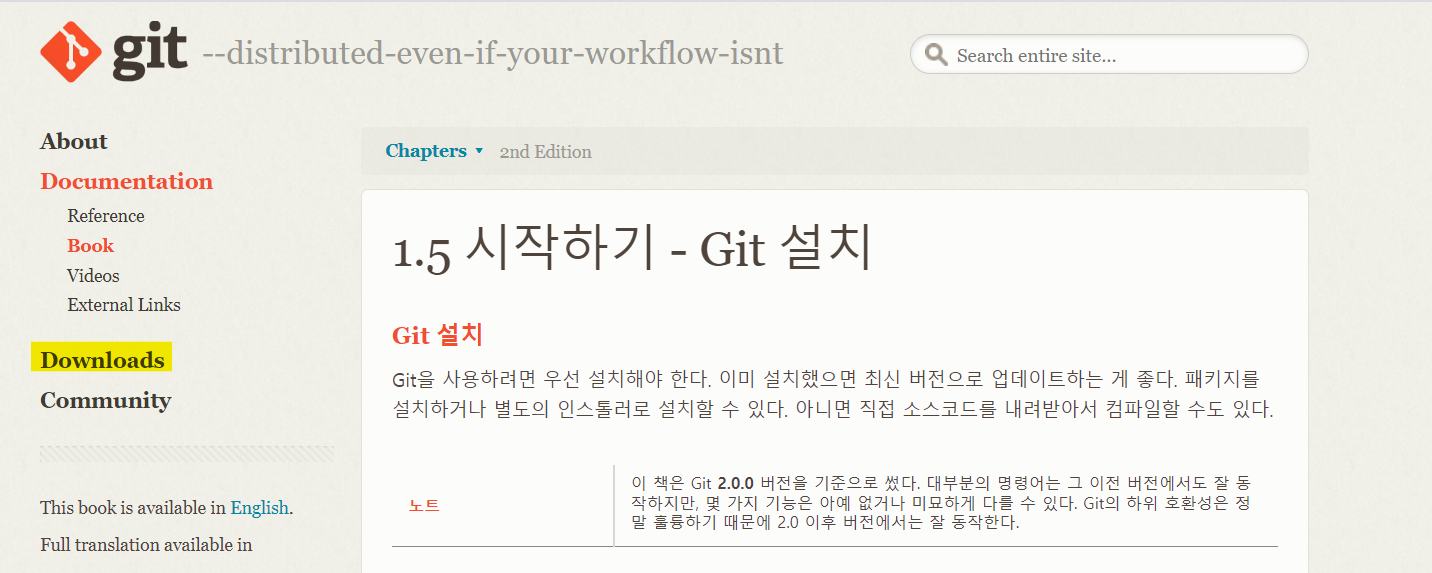This screenshot has height=573, width=1432.
Task: Open External Links in sidebar
Action: coord(124,305)
